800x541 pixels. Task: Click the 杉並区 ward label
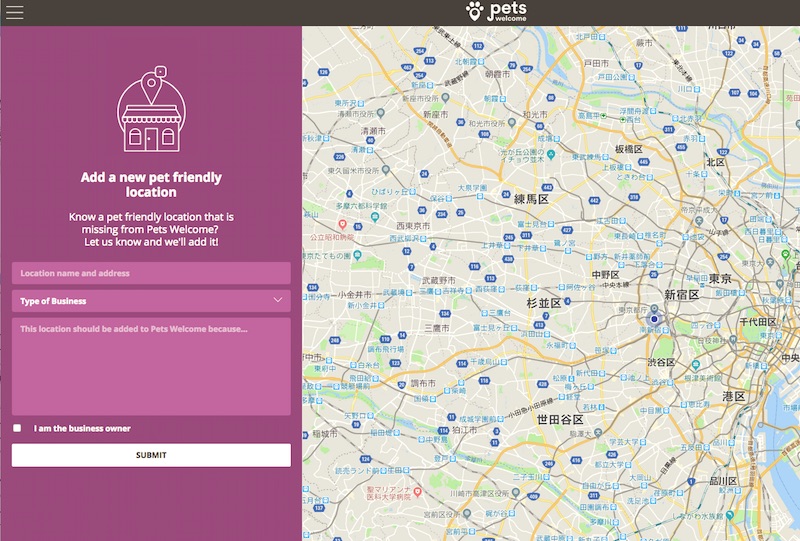[x=545, y=301]
